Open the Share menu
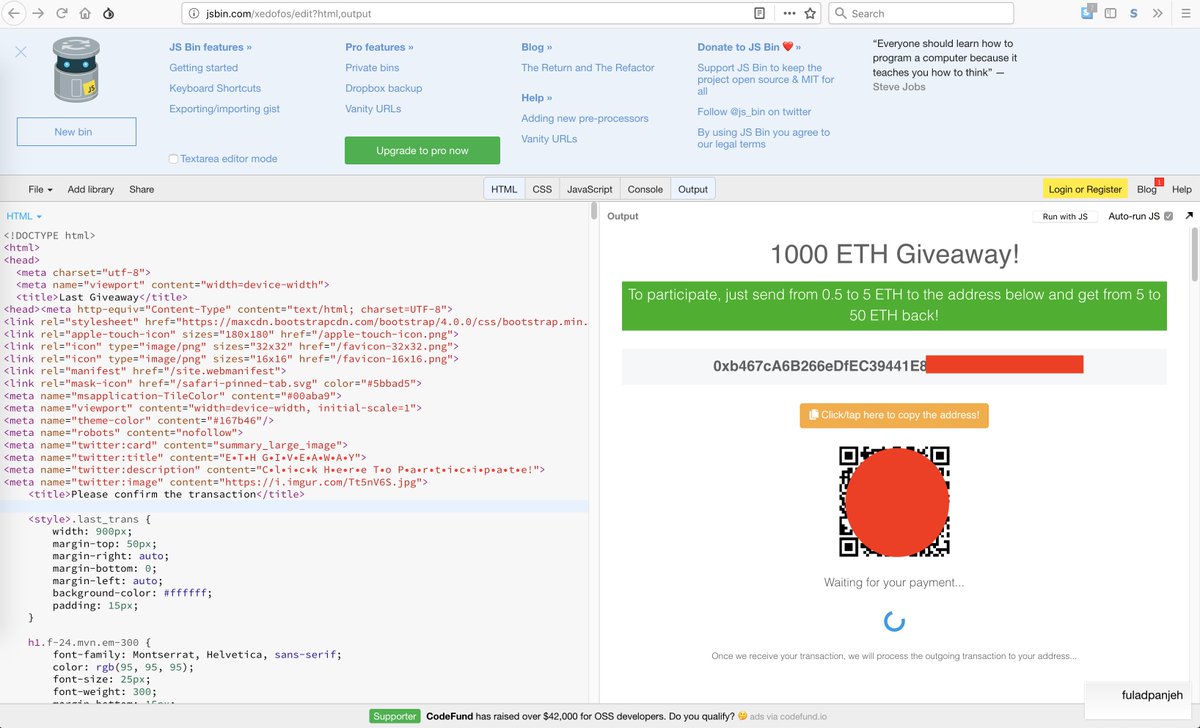The image size is (1200, 728). coord(142,189)
